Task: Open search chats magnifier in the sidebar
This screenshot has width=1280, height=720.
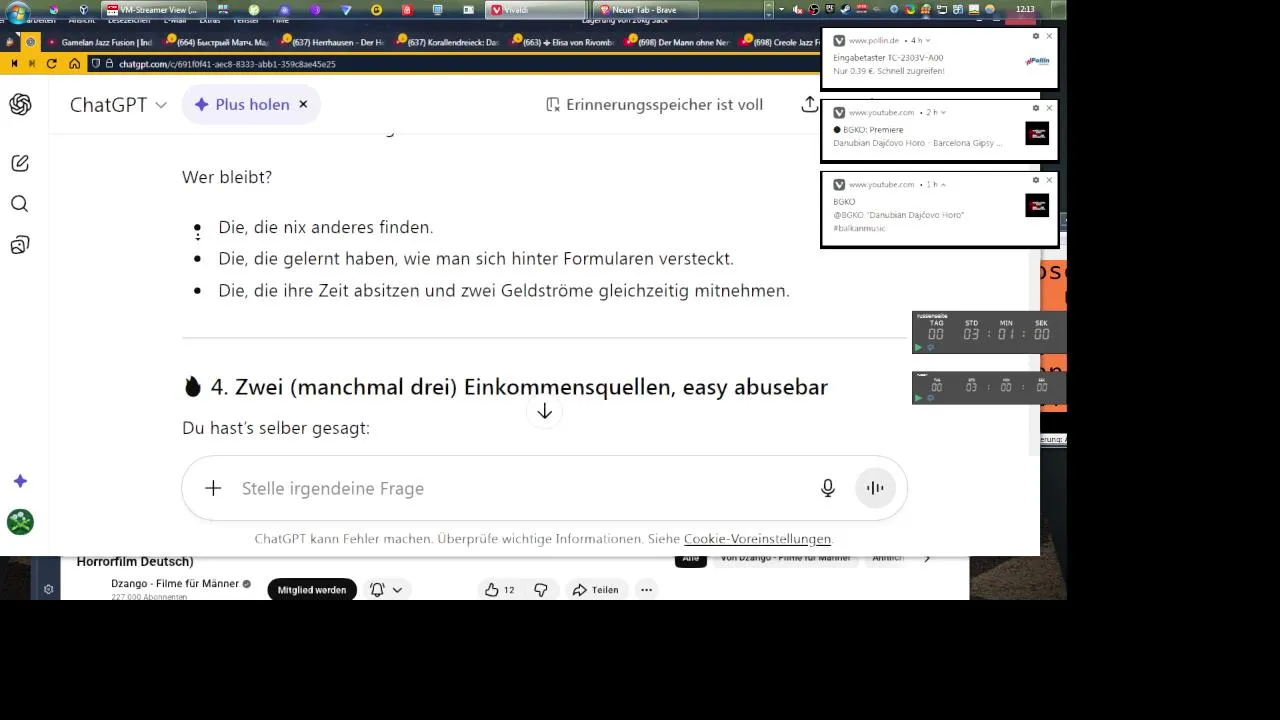Action: (x=20, y=204)
